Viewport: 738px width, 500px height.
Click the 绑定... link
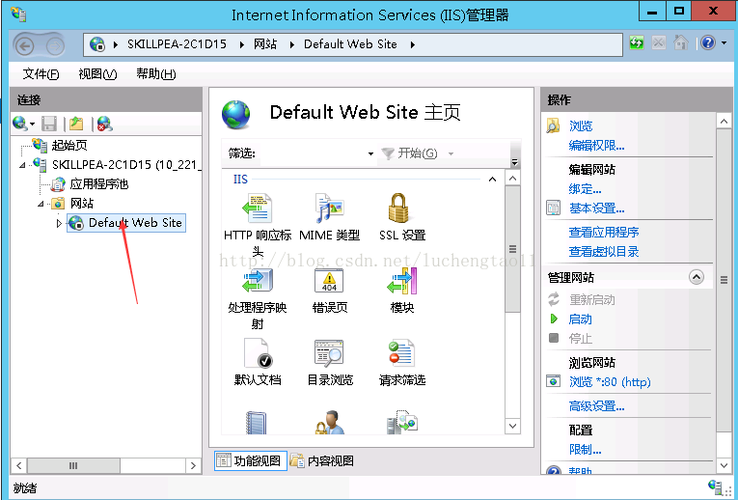[x=585, y=189]
